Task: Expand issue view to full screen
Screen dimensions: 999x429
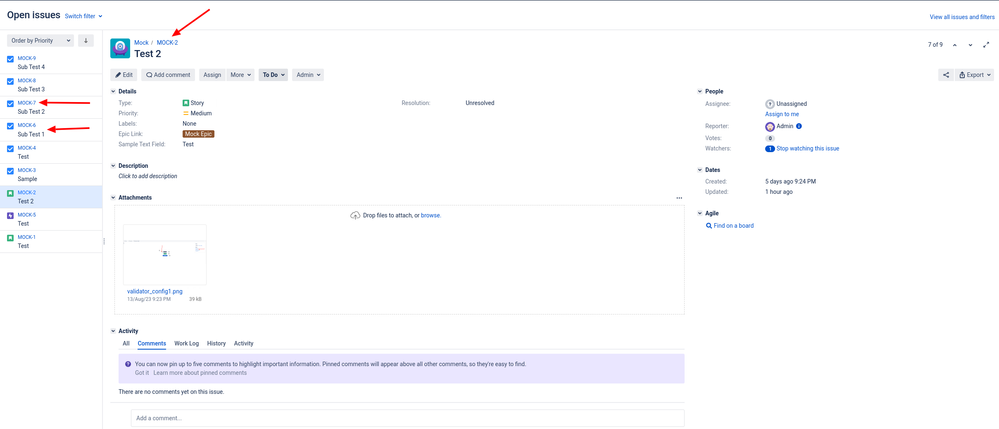Action: pos(988,45)
